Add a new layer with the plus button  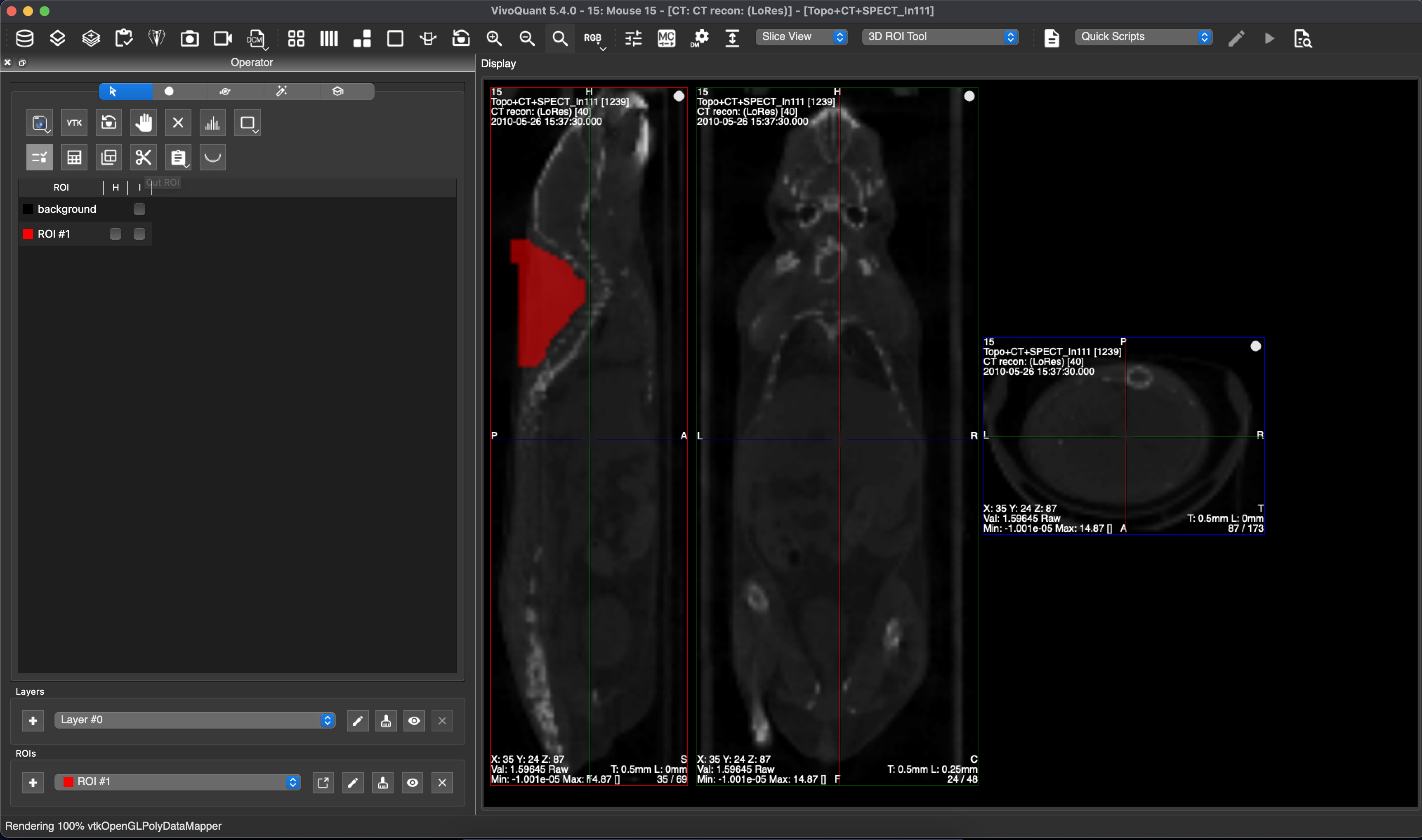pyautogui.click(x=33, y=720)
